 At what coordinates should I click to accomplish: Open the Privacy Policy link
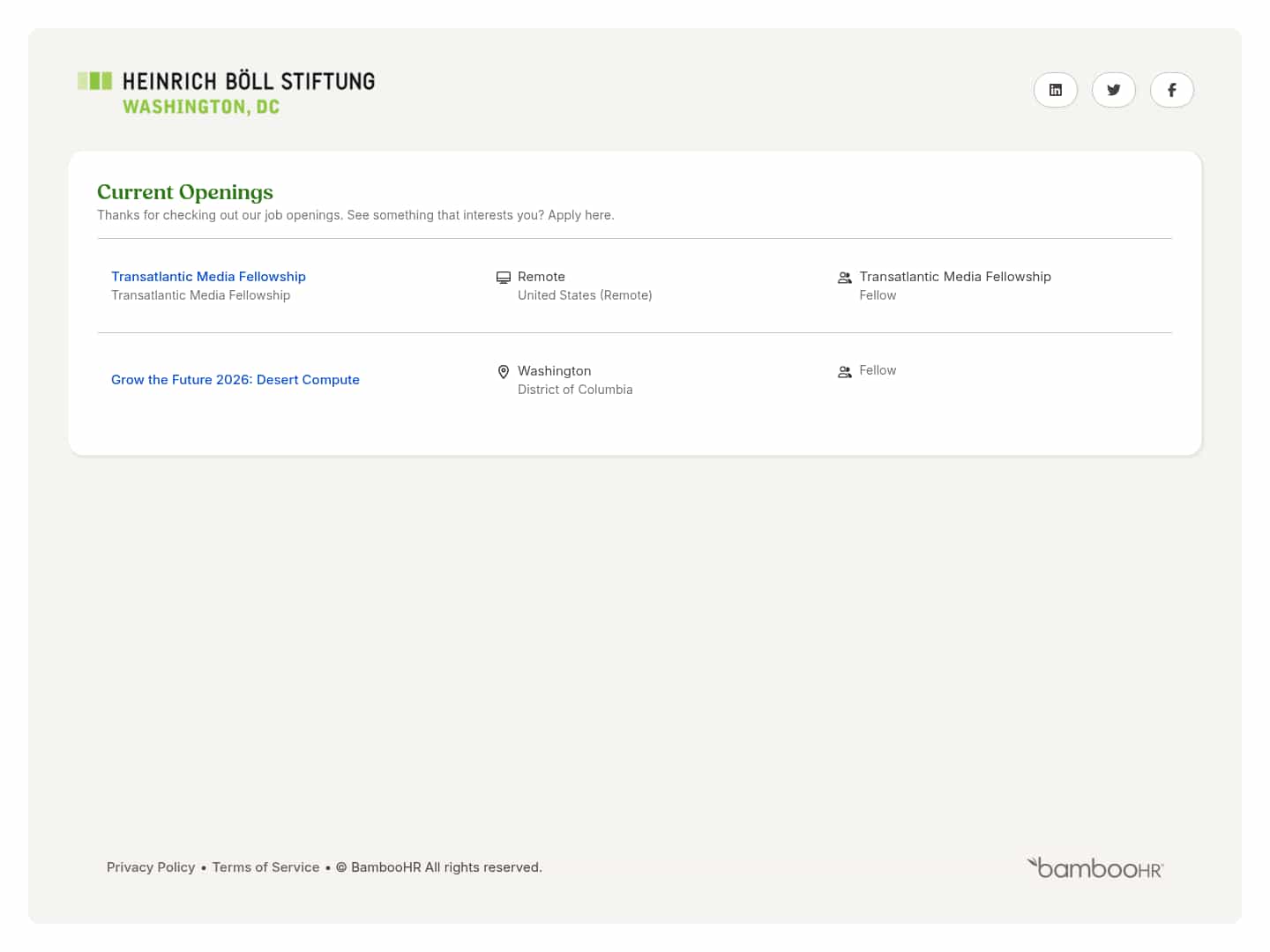pyautogui.click(x=151, y=867)
